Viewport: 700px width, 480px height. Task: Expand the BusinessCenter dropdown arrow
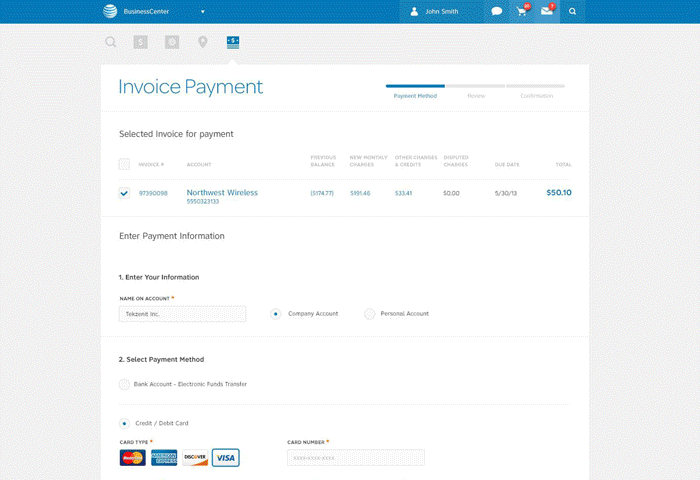click(203, 12)
